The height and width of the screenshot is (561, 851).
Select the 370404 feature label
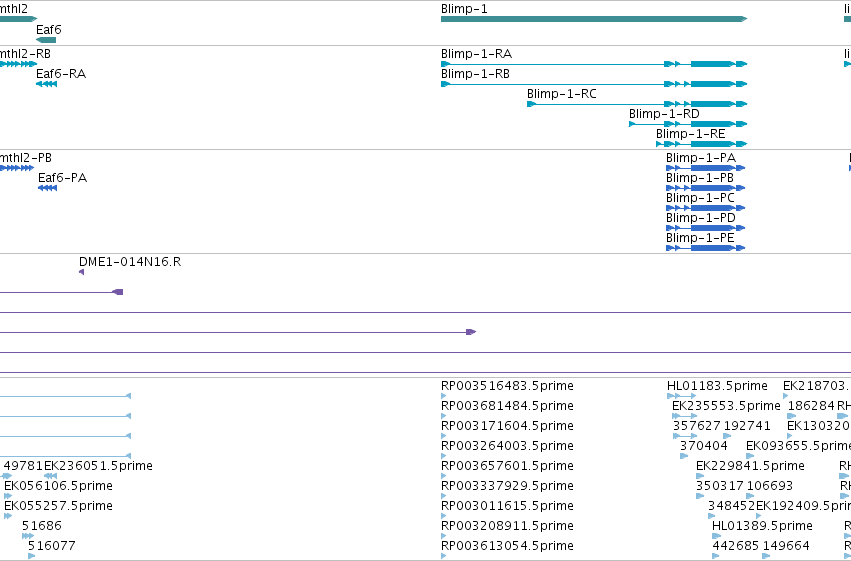pyautogui.click(x=703, y=446)
